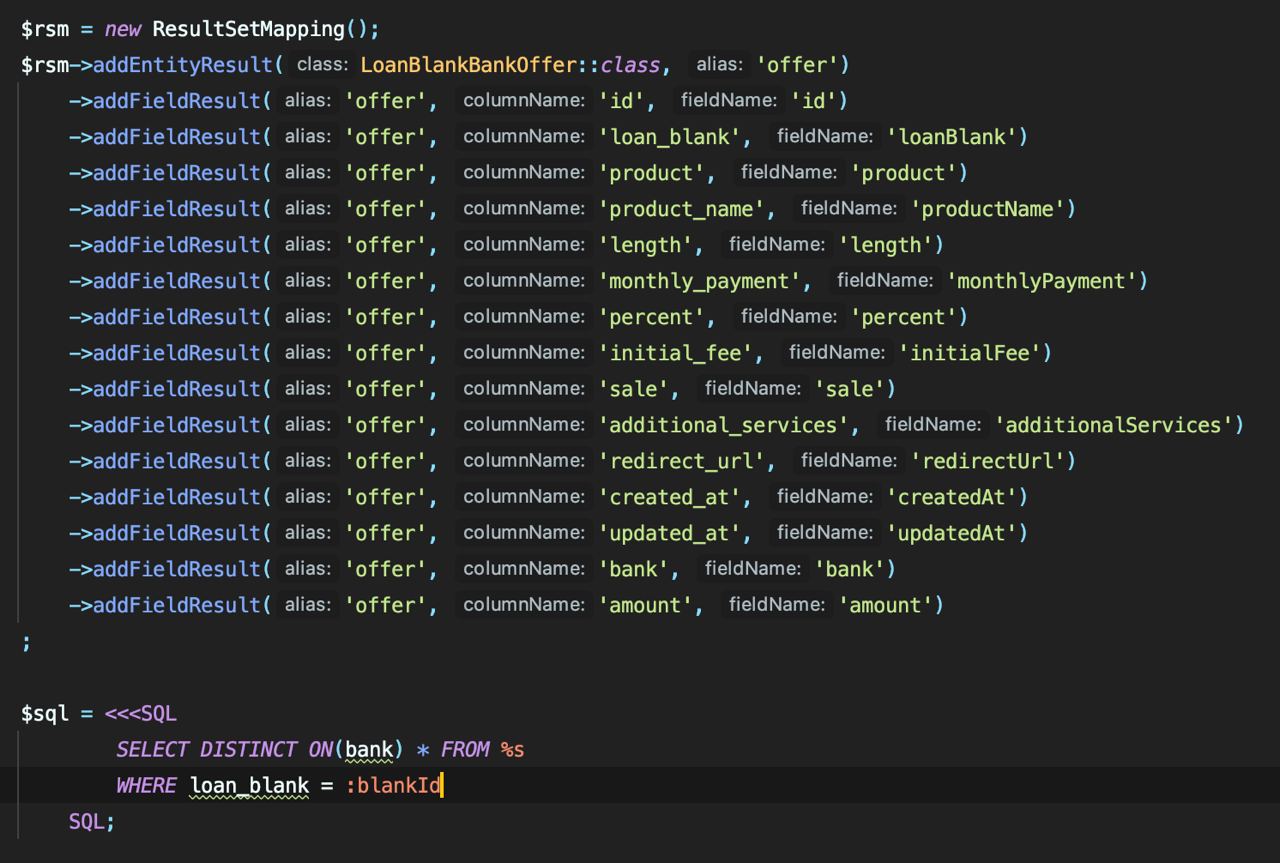Click the 'id' column name string

point(621,101)
